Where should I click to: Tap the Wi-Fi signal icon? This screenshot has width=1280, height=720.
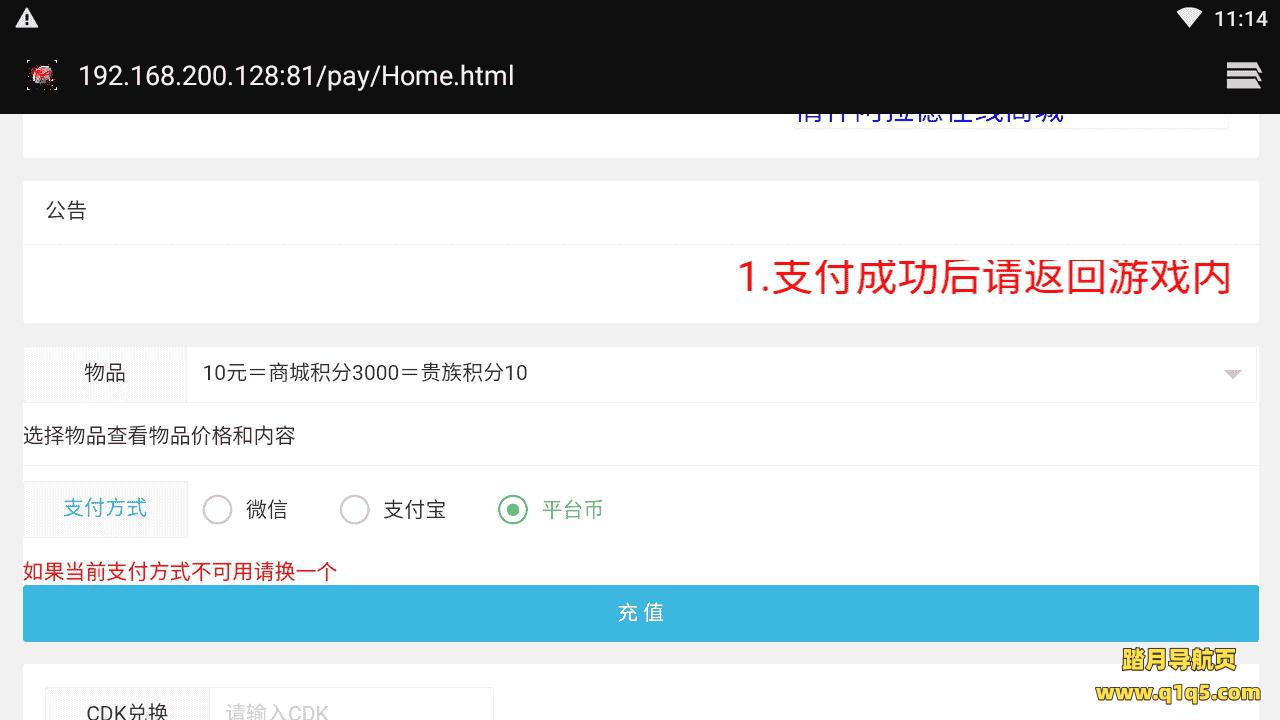(1189, 18)
